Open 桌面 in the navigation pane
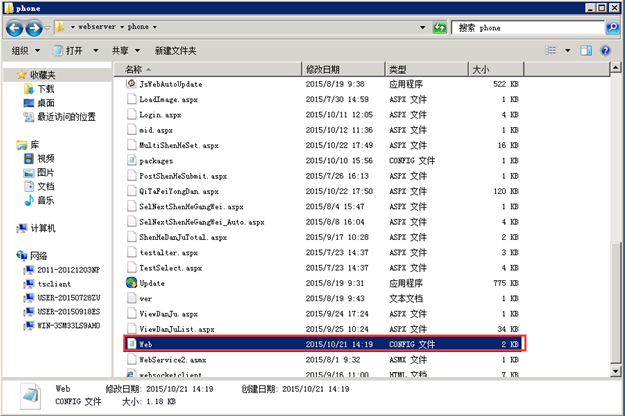The width and height of the screenshot is (625, 416). 45,103
